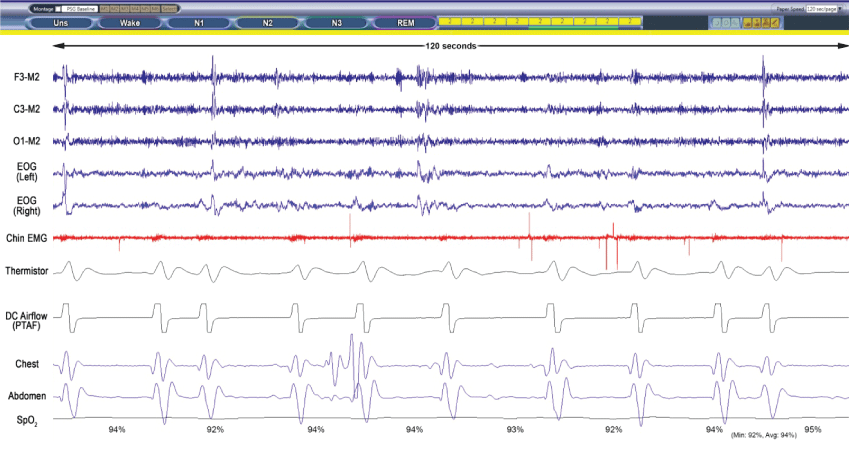This screenshot has width=849, height=464.
Task: Click the orange pencil icon in toolbar
Action: [x=775, y=21]
